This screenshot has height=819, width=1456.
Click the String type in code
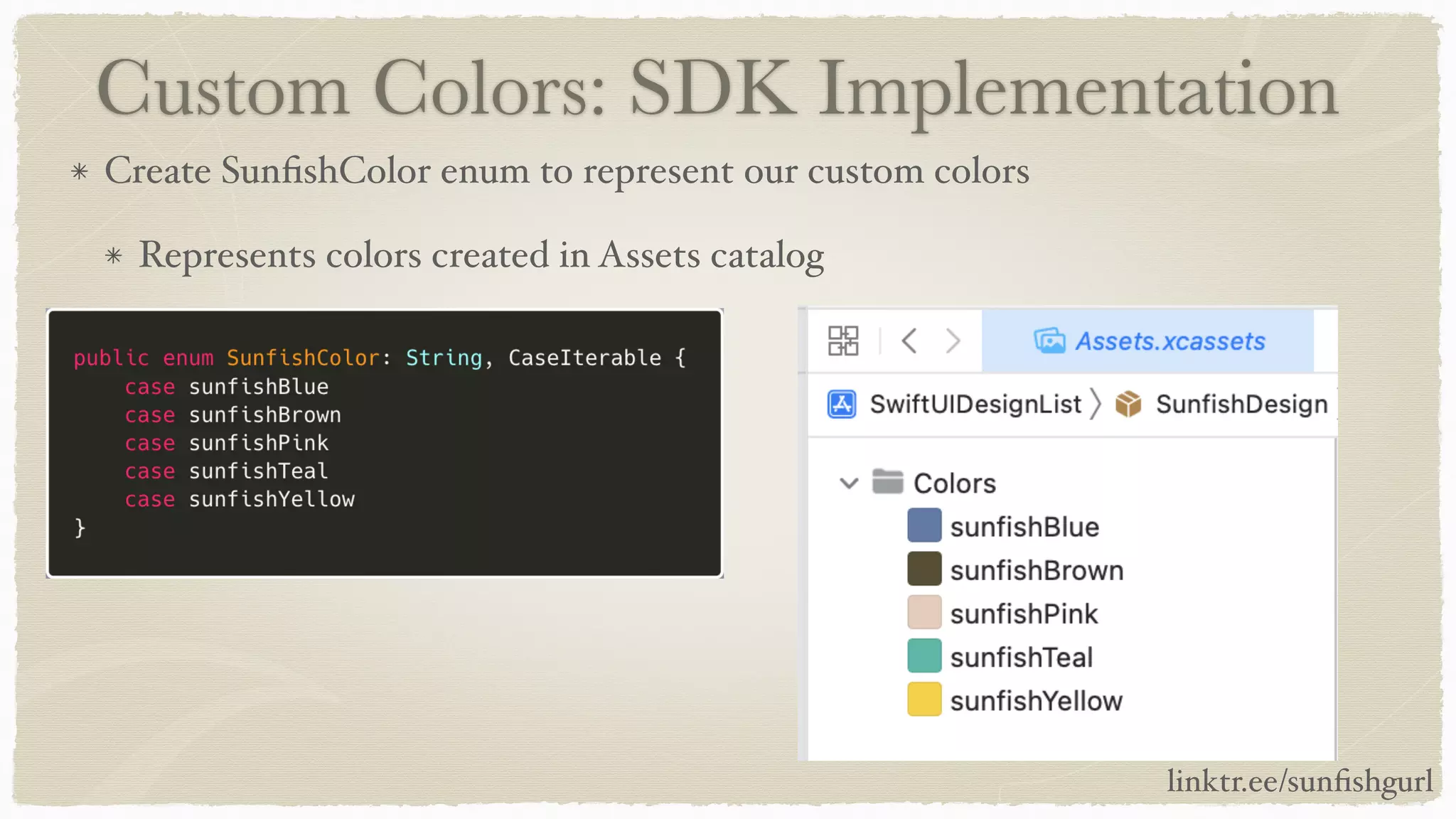(444, 358)
